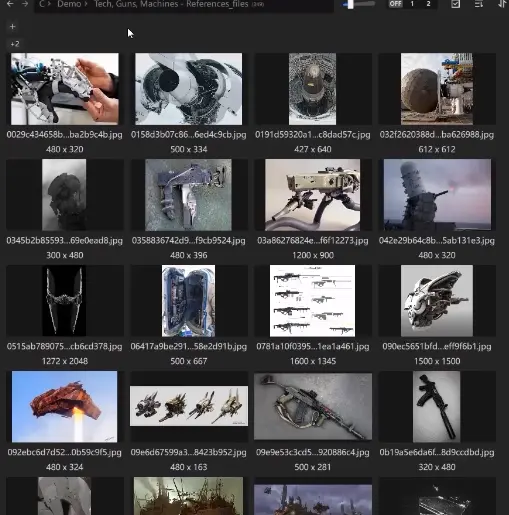Select filename 0b19a5e6da6f...8d9ccdbd.jpg
The height and width of the screenshot is (515, 509).
pos(437,452)
